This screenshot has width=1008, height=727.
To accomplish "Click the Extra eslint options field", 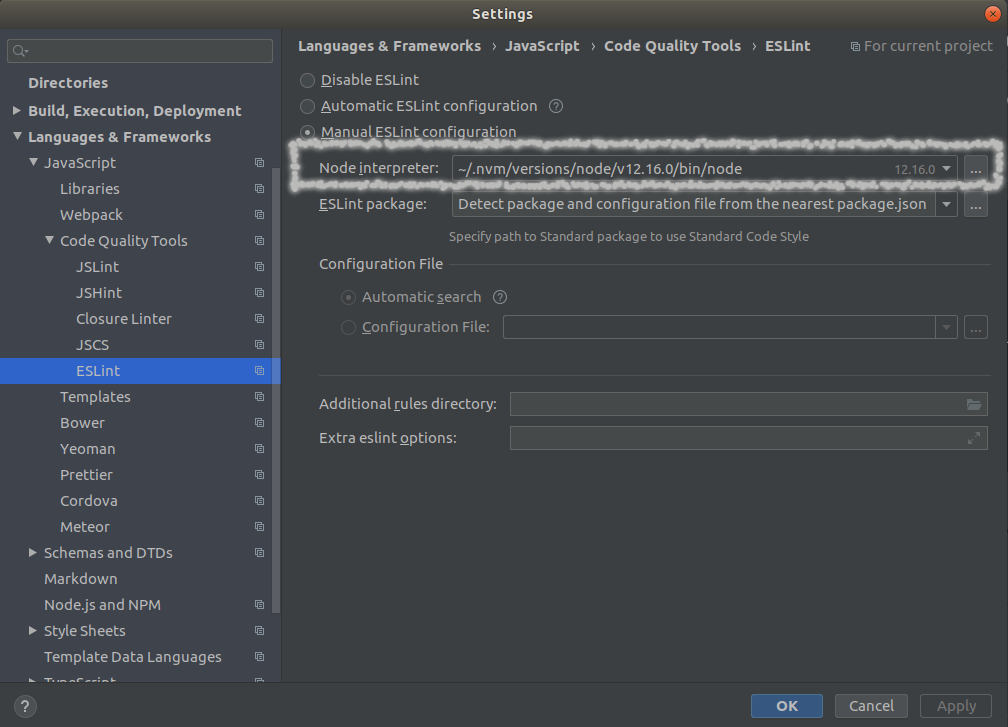I will click(748, 438).
